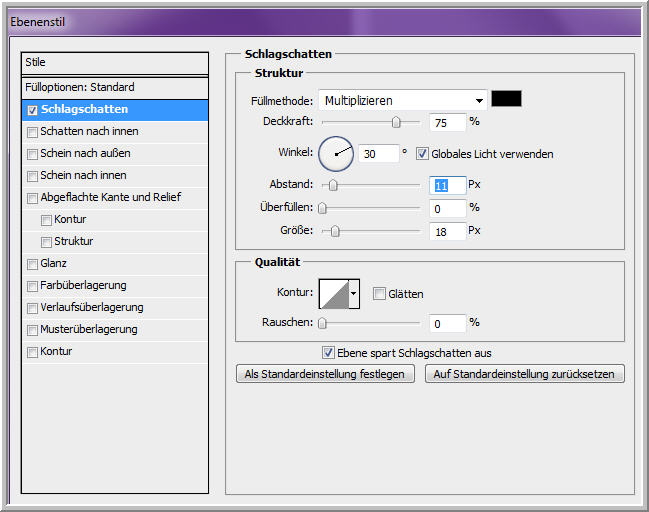Image resolution: width=649 pixels, height=512 pixels.
Task: Select Fülloptionen: Standard entry
Action: tap(115, 87)
